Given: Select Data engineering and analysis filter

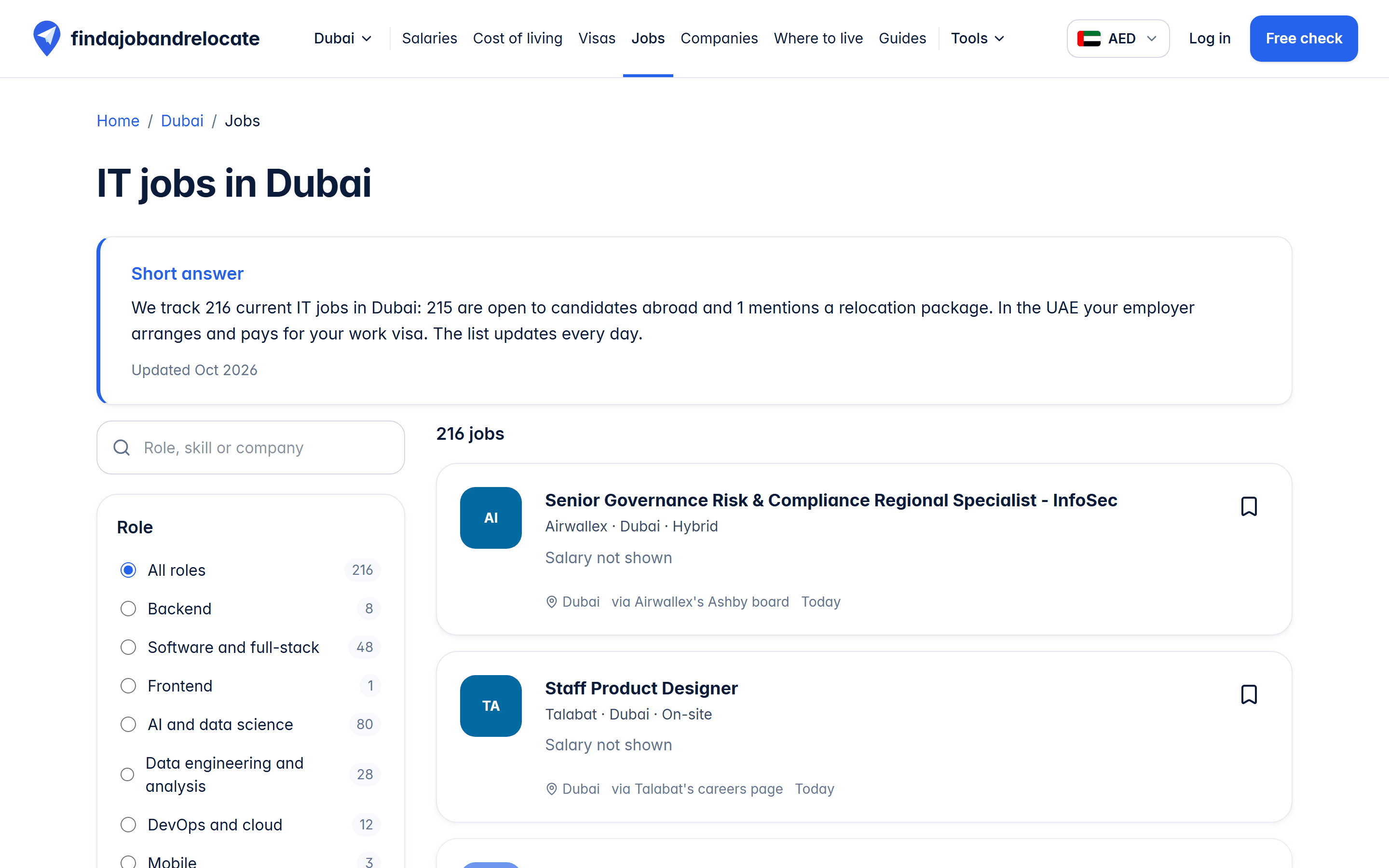Looking at the screenshot, I should pyautogui.click(x=127, y=774).
